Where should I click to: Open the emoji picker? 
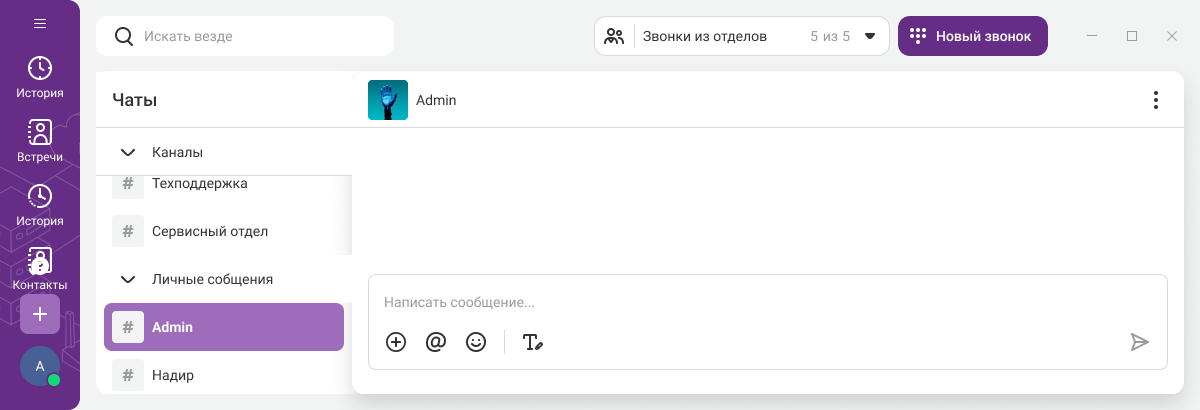(476, 342)
